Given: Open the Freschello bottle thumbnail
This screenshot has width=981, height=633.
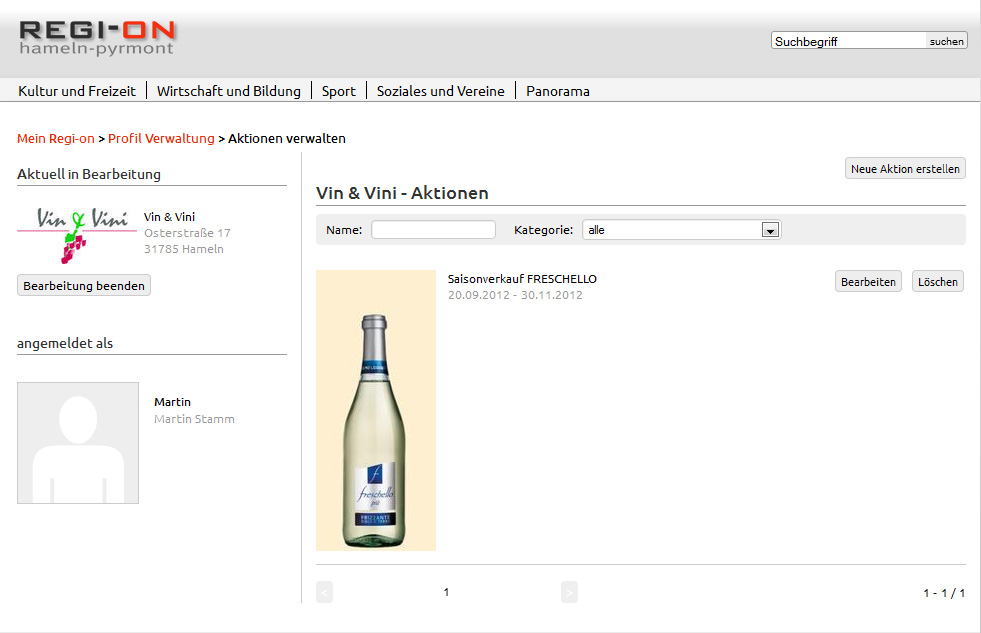Looking at the screenshot, I should pyautogui.click(x=376, y=410).
